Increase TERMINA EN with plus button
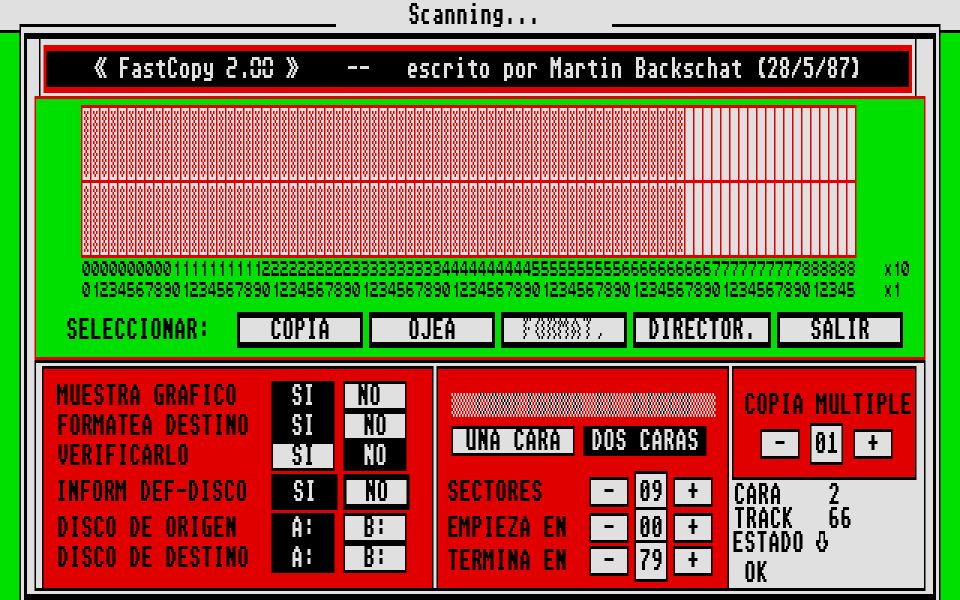Viewport: 960px width, 600px height. point(693,560)
